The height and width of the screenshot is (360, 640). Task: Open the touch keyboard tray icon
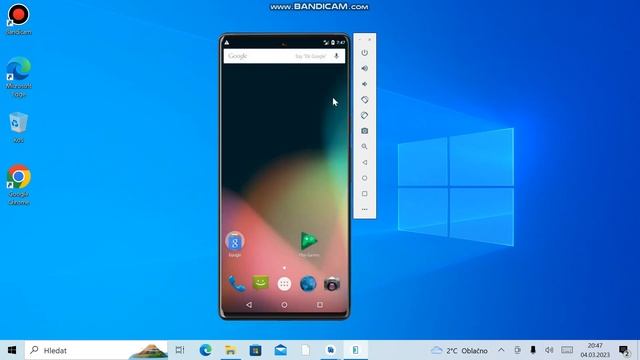coord(567,350)
